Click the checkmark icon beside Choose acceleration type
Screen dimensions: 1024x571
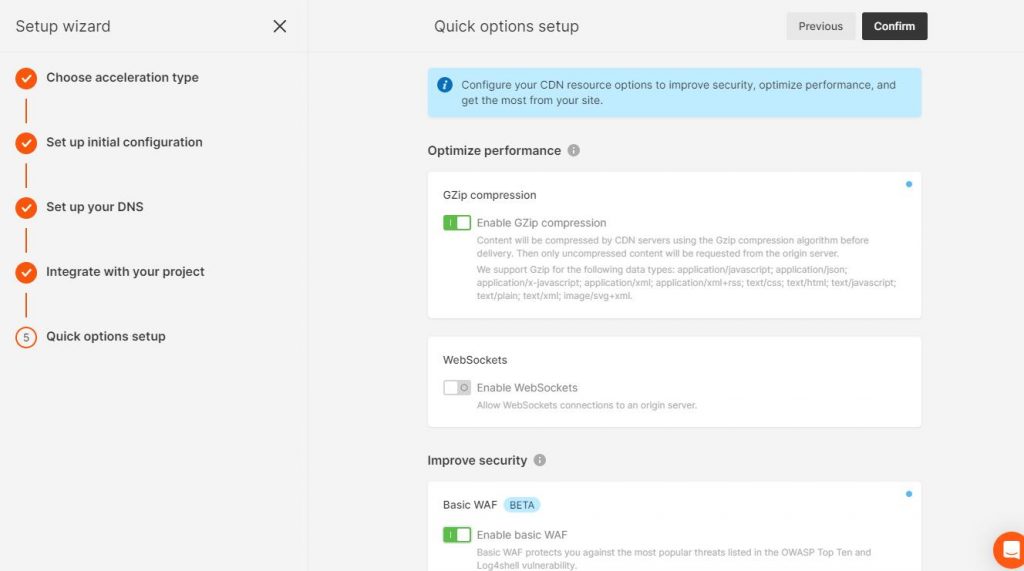pyautogui.click(x=26, y=78)
